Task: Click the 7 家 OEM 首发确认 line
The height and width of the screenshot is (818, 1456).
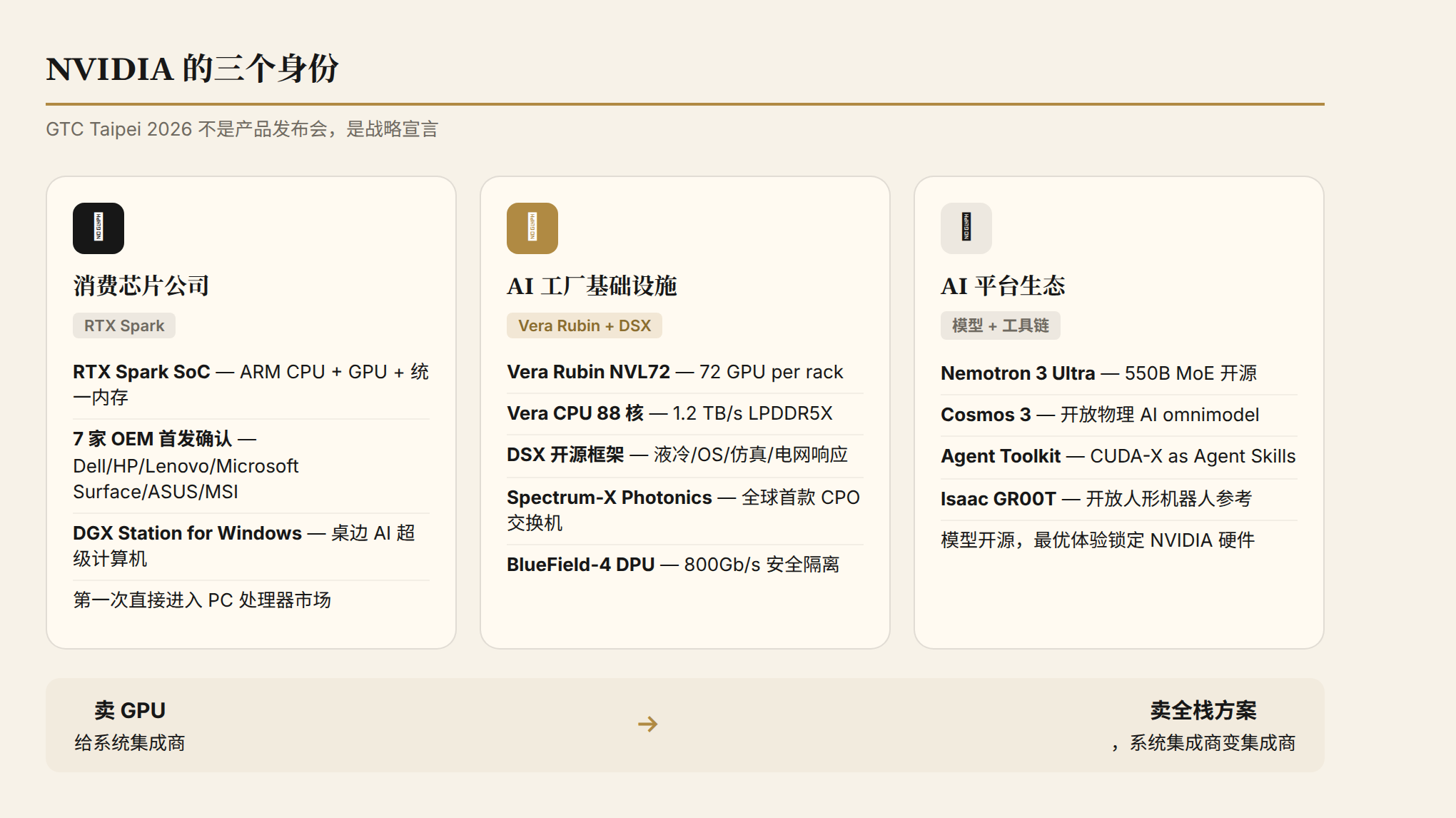Action: tap(251, 465)
